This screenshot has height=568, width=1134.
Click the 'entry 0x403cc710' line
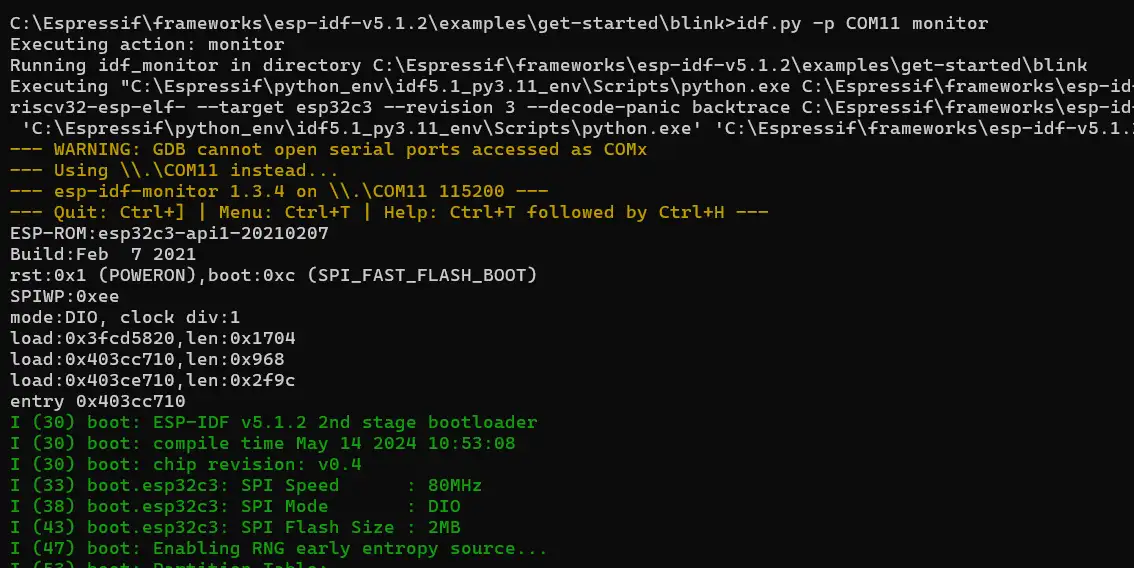tap(97, 401)
